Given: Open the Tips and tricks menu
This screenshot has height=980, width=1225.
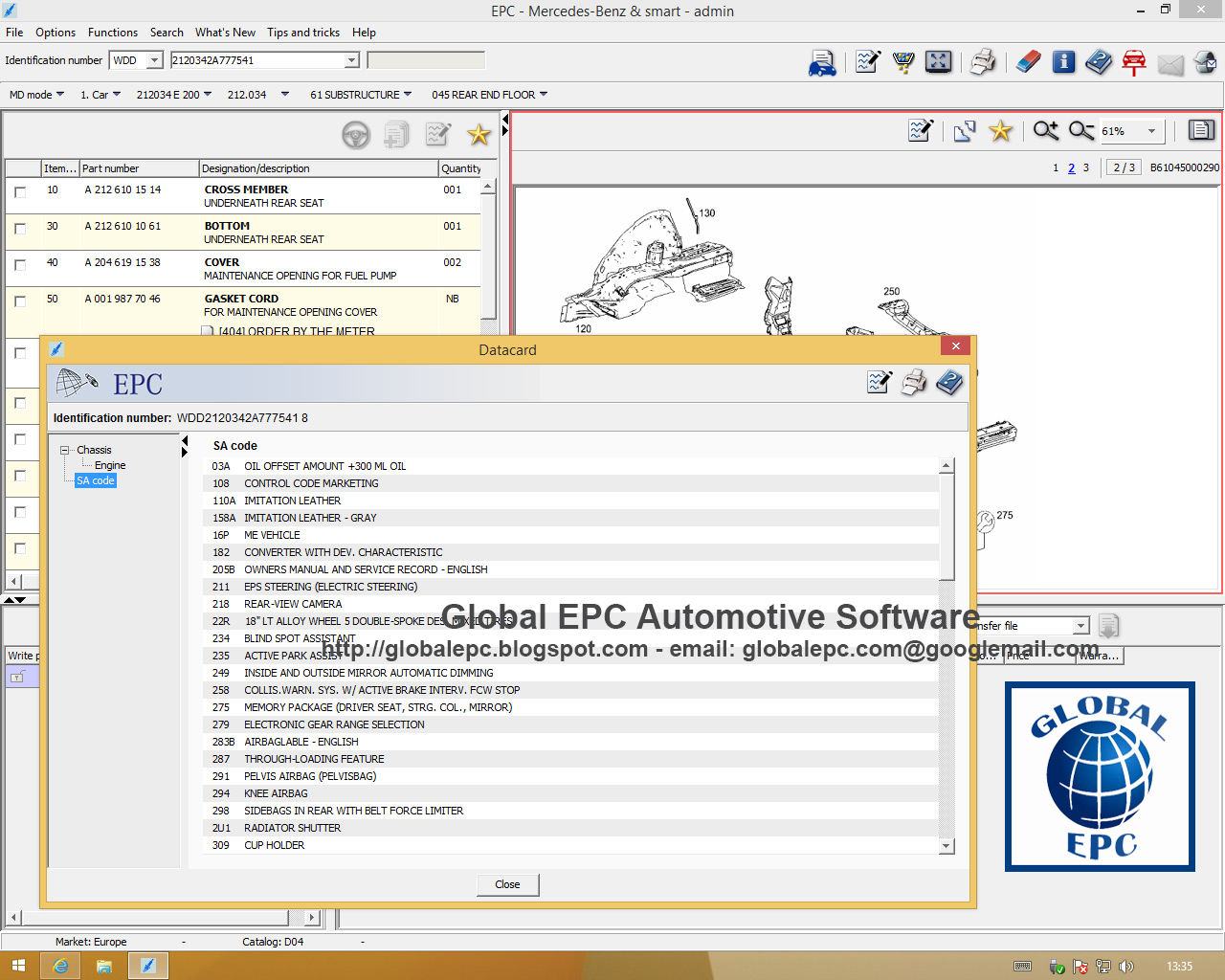Looking at the screenshot, I should [303, 33].
